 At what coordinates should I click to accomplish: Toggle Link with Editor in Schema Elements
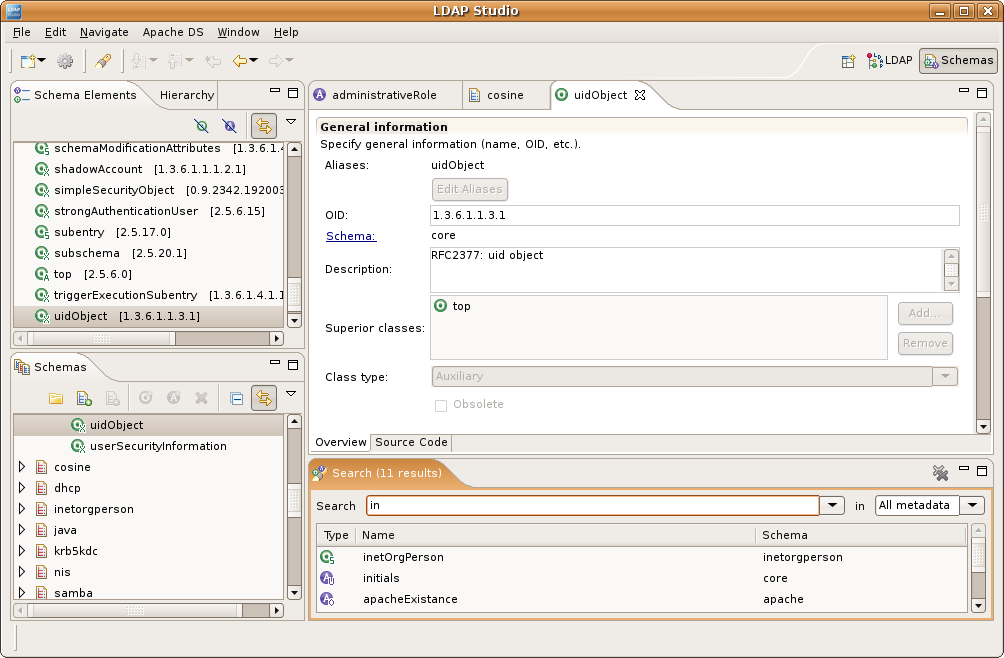tap(263, 126)
